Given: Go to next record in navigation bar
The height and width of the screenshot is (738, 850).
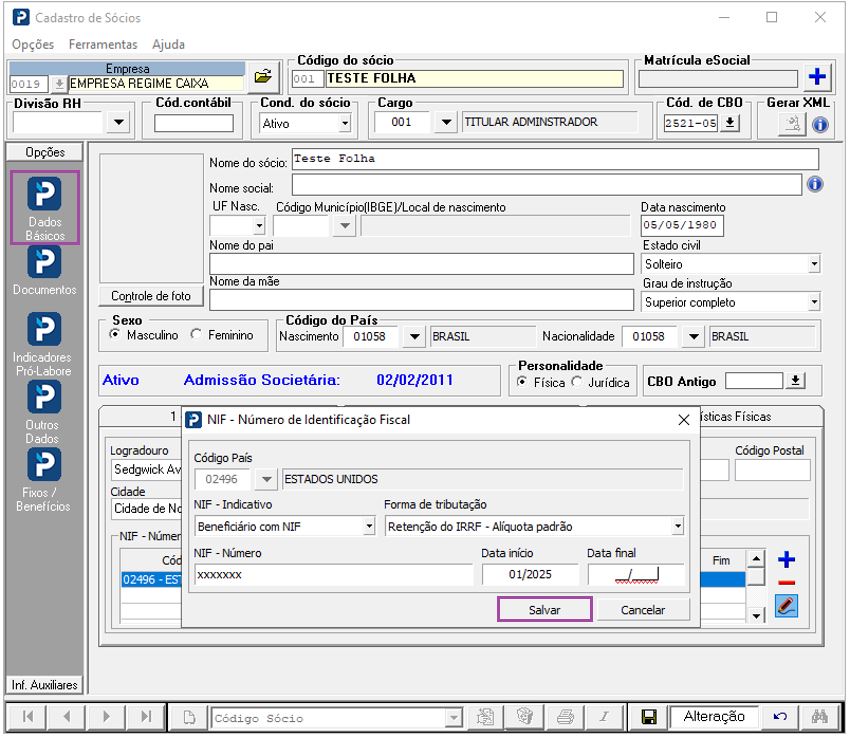Looking at the screenshot, I should click(x=106, y=717).
